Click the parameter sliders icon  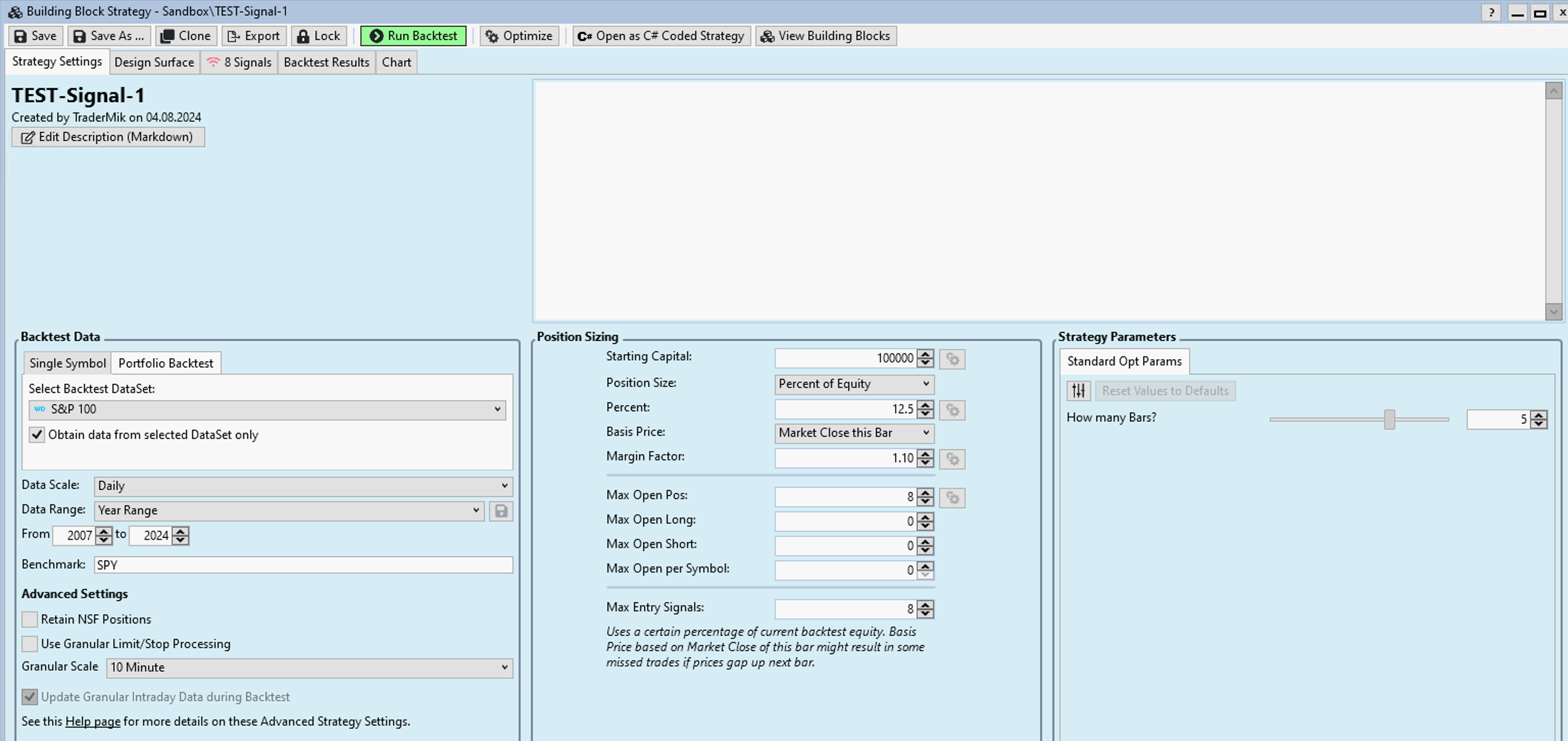(1078, 390)
